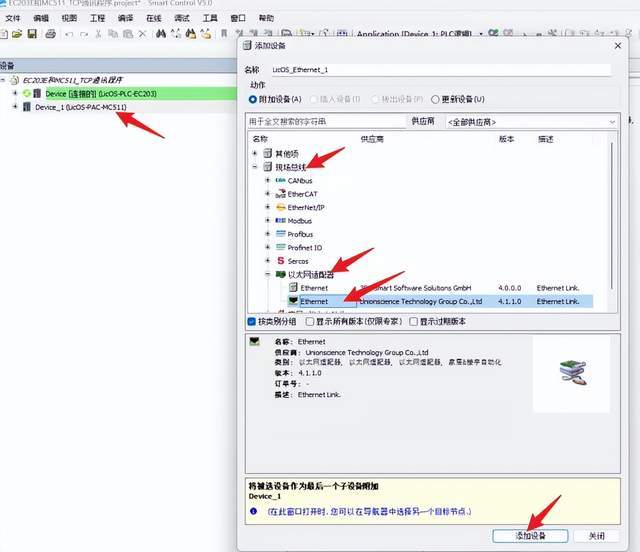This screenshot has width=640, height=552.
Task: Click the 关闭 button
Action: point(596,536)
